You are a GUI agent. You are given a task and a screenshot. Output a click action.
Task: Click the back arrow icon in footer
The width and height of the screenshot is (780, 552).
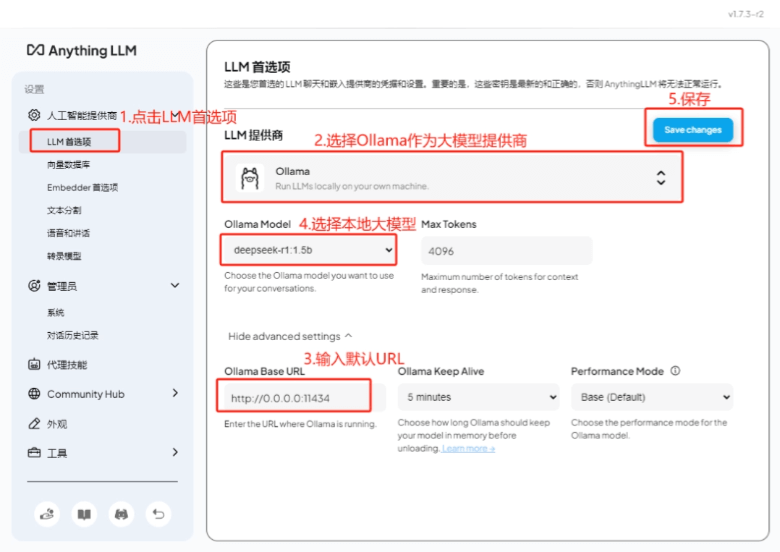[x=158, y=514]
